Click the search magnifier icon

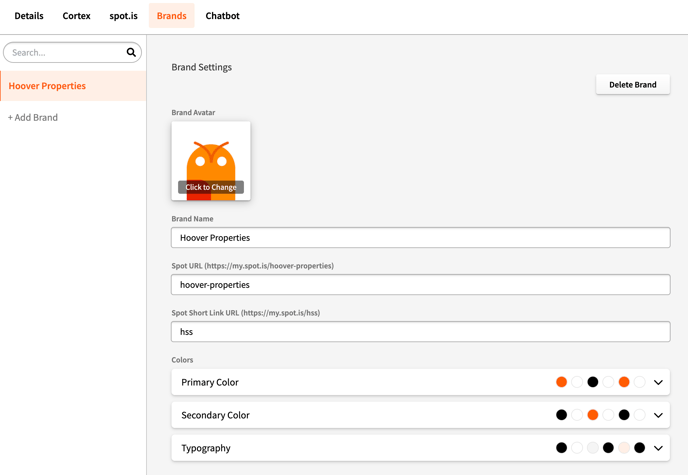coord(131,52)
